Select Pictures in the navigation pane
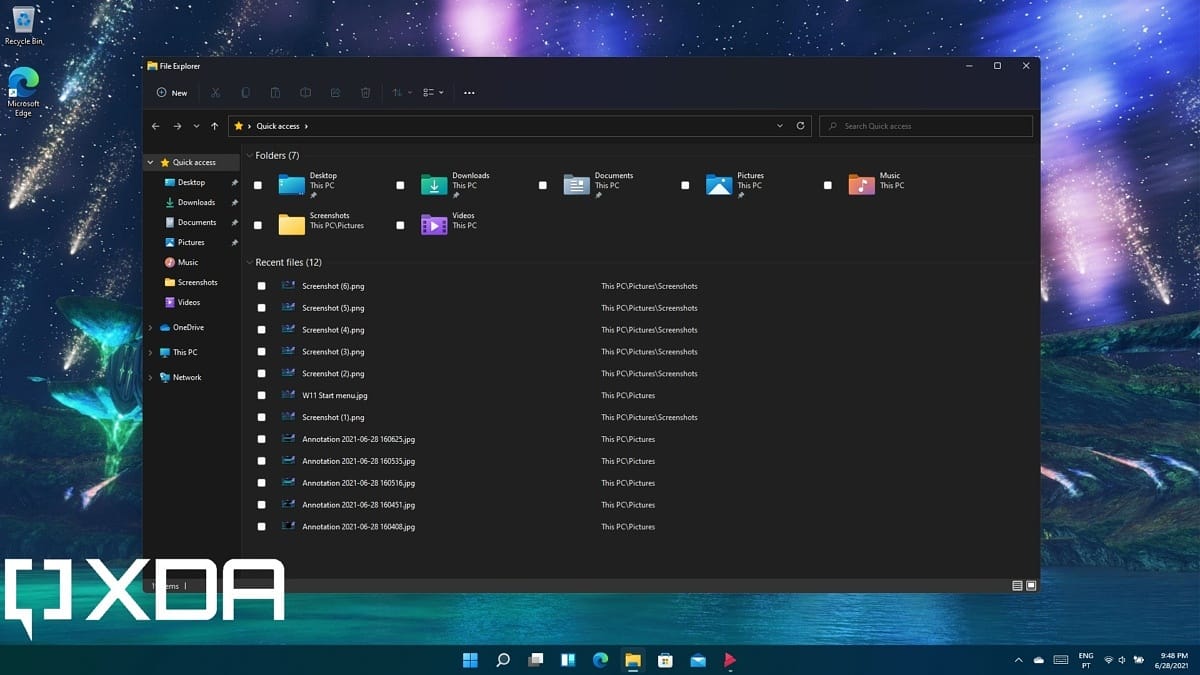1200x675 pixels. [192, 242]
